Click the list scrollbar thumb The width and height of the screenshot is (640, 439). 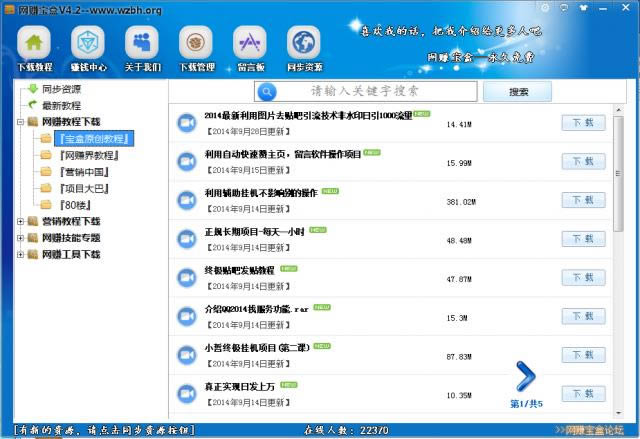(x=618, y=174)
